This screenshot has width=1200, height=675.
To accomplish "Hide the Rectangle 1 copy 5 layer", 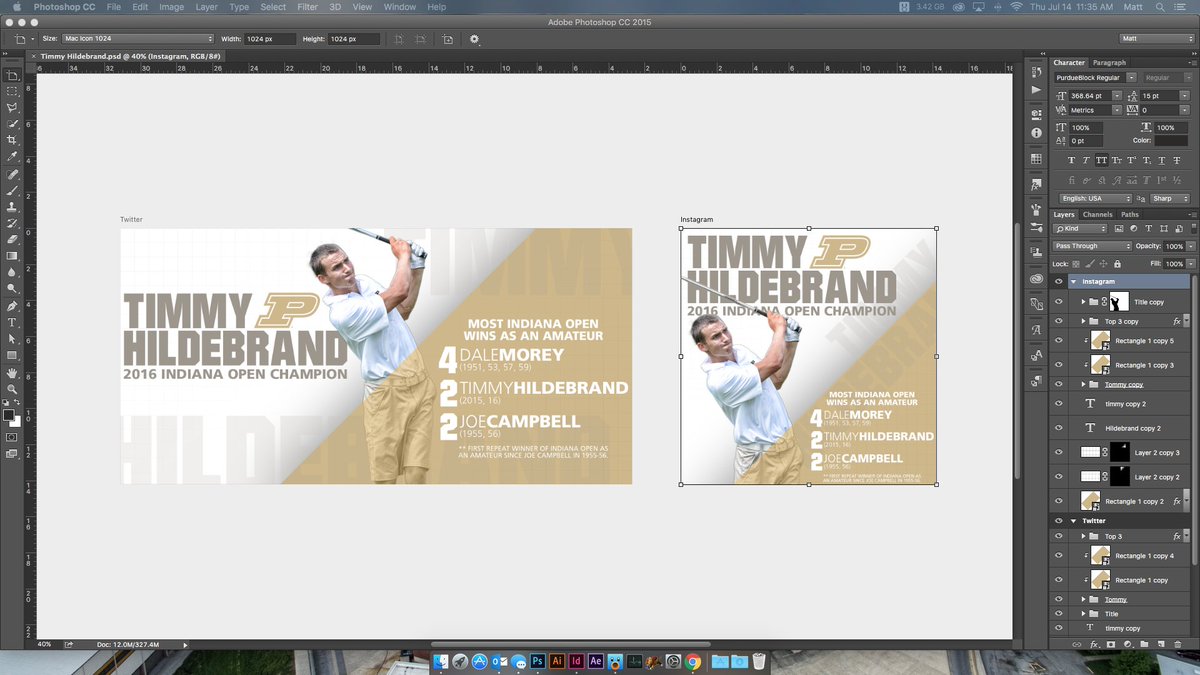I will 1059,341.
